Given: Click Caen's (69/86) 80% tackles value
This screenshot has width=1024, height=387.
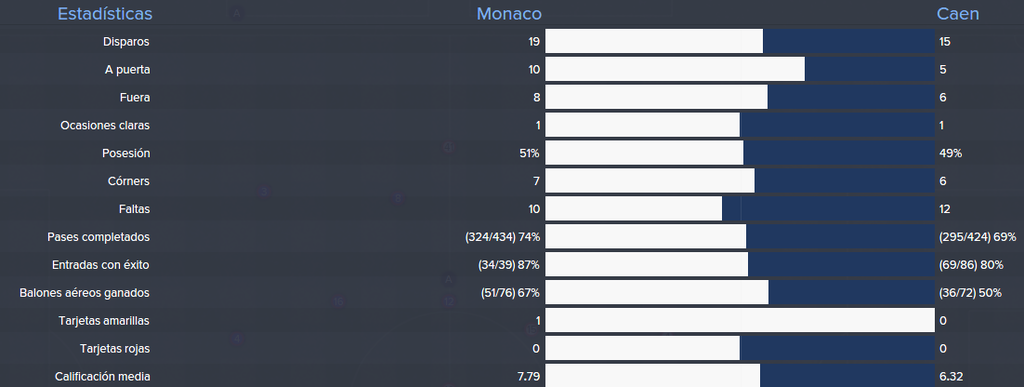Looking at the screenshot, I should click(x=971, y=265).
